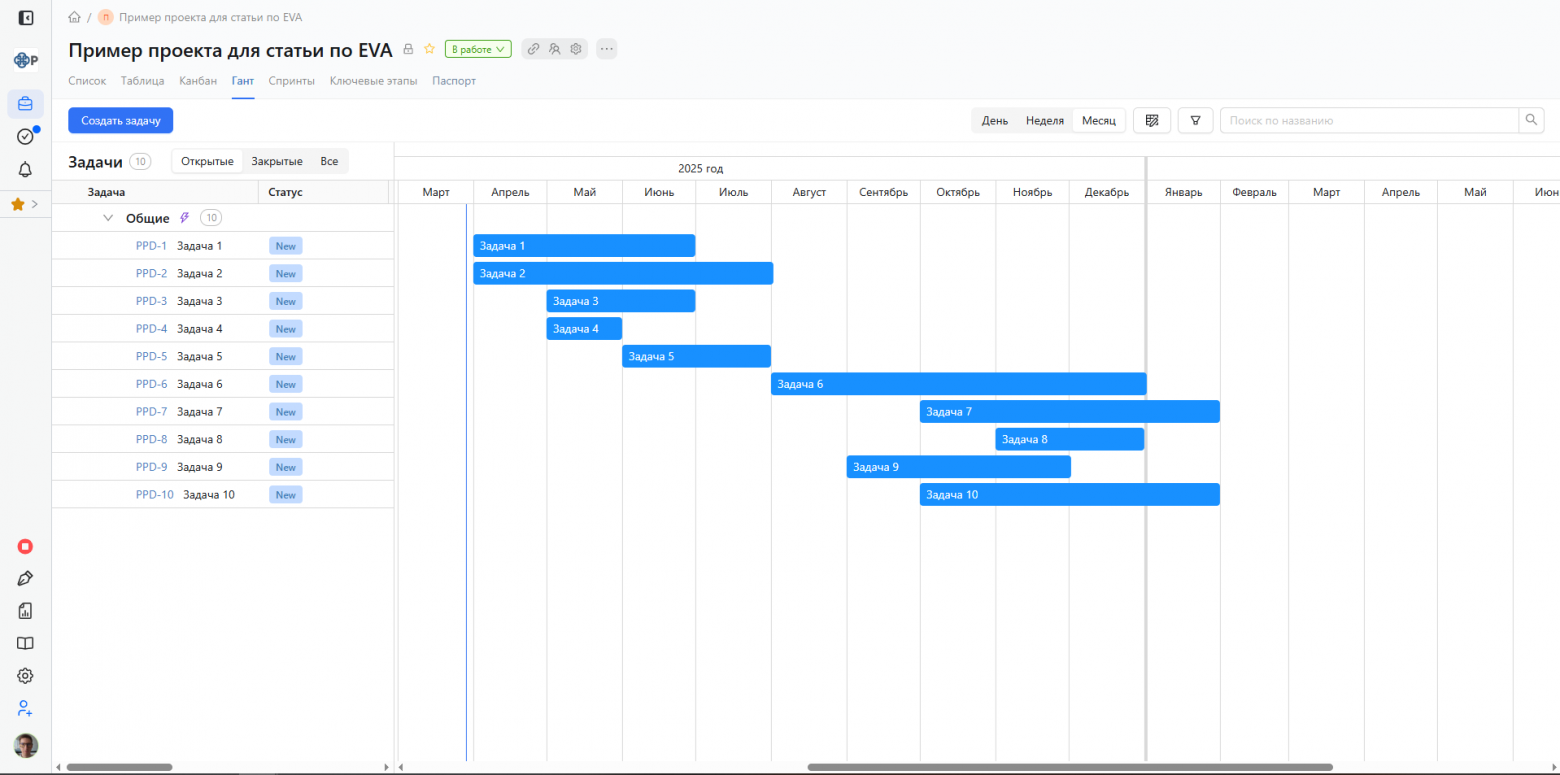Open the reports chart document icon

pos(26,611)
